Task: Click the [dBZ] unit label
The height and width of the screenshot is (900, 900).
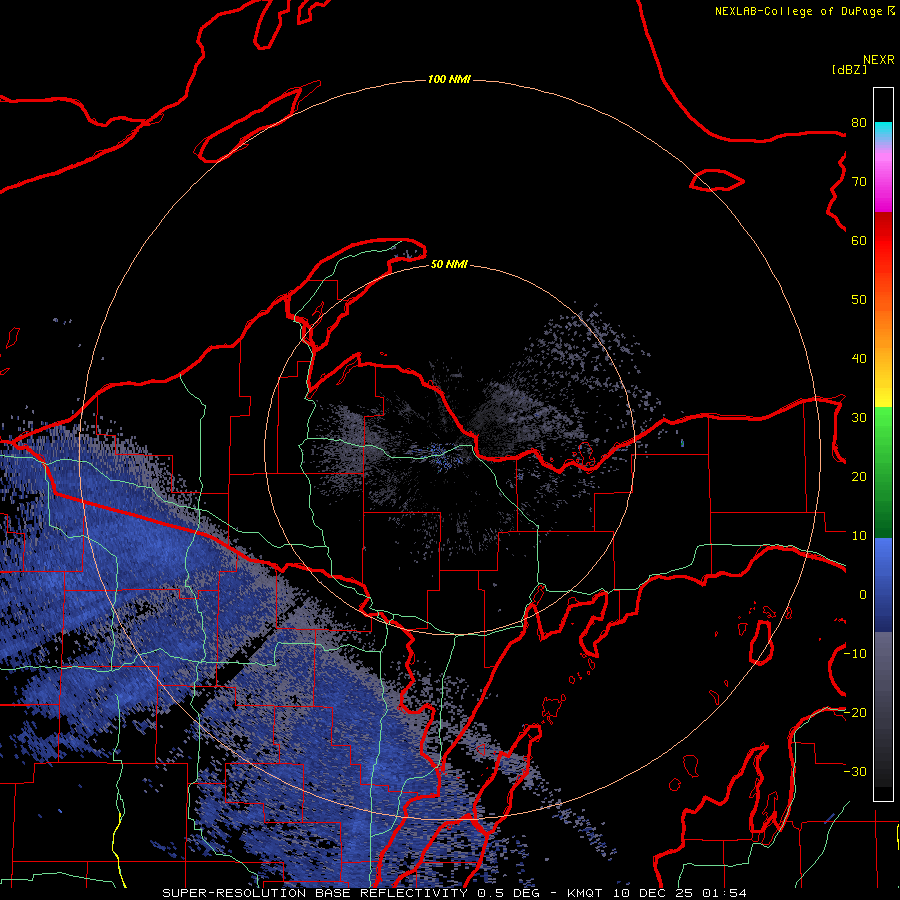Action: (849, 69)
